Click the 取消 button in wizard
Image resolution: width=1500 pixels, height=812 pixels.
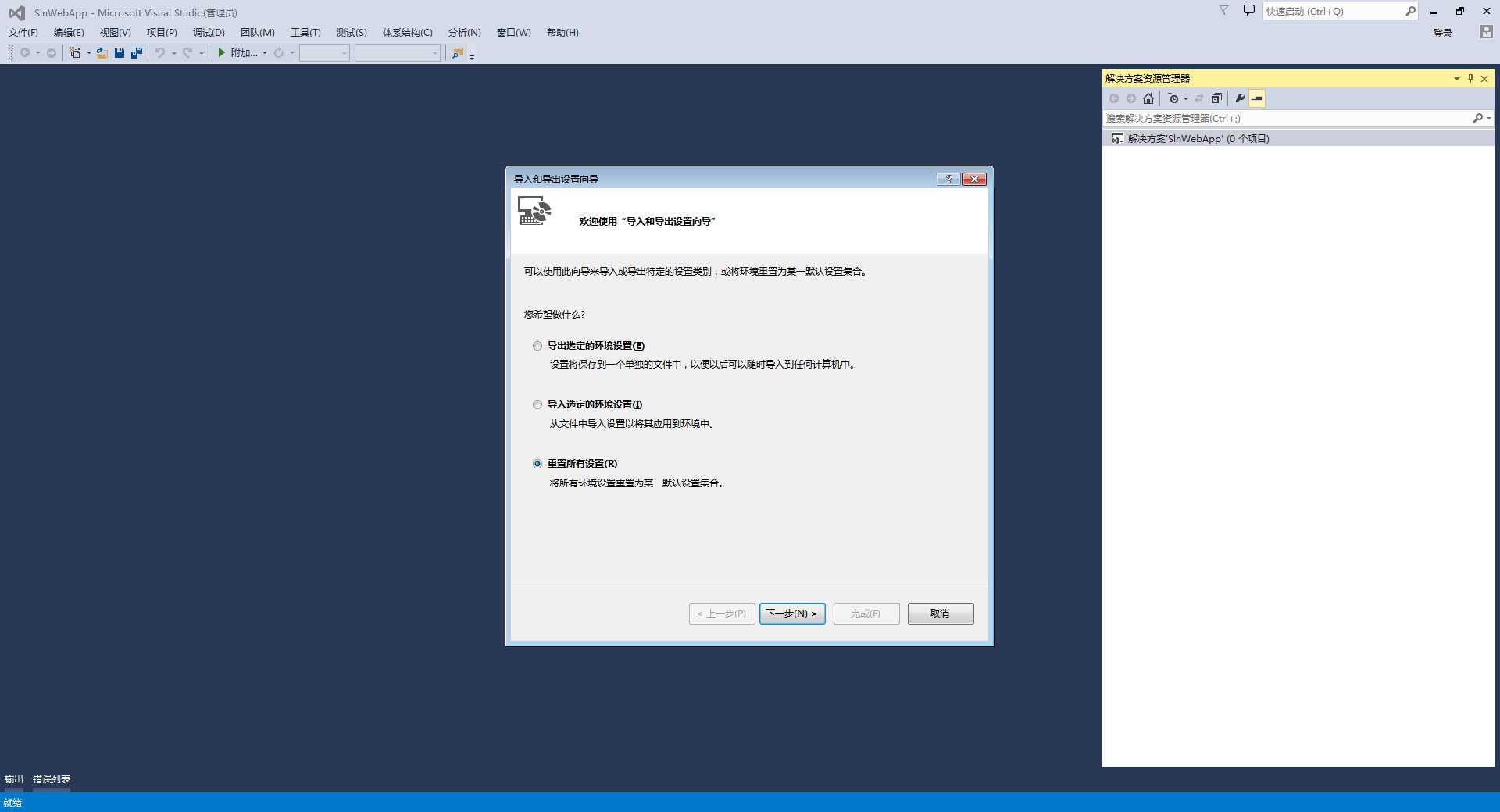tap(941, 614)
